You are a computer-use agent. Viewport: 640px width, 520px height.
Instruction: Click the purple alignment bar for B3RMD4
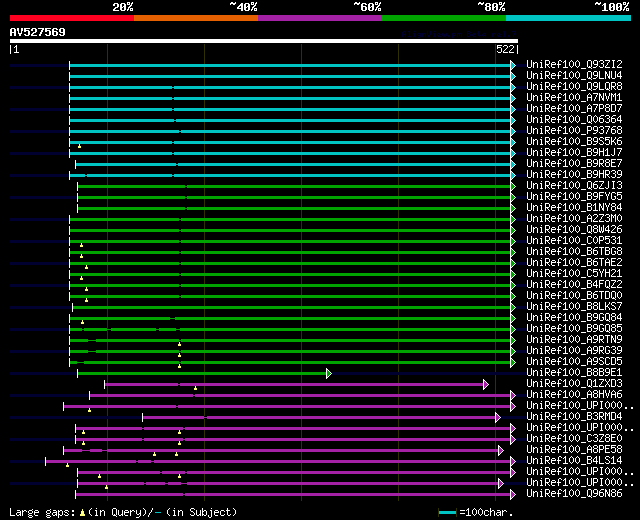click(319, 418)
